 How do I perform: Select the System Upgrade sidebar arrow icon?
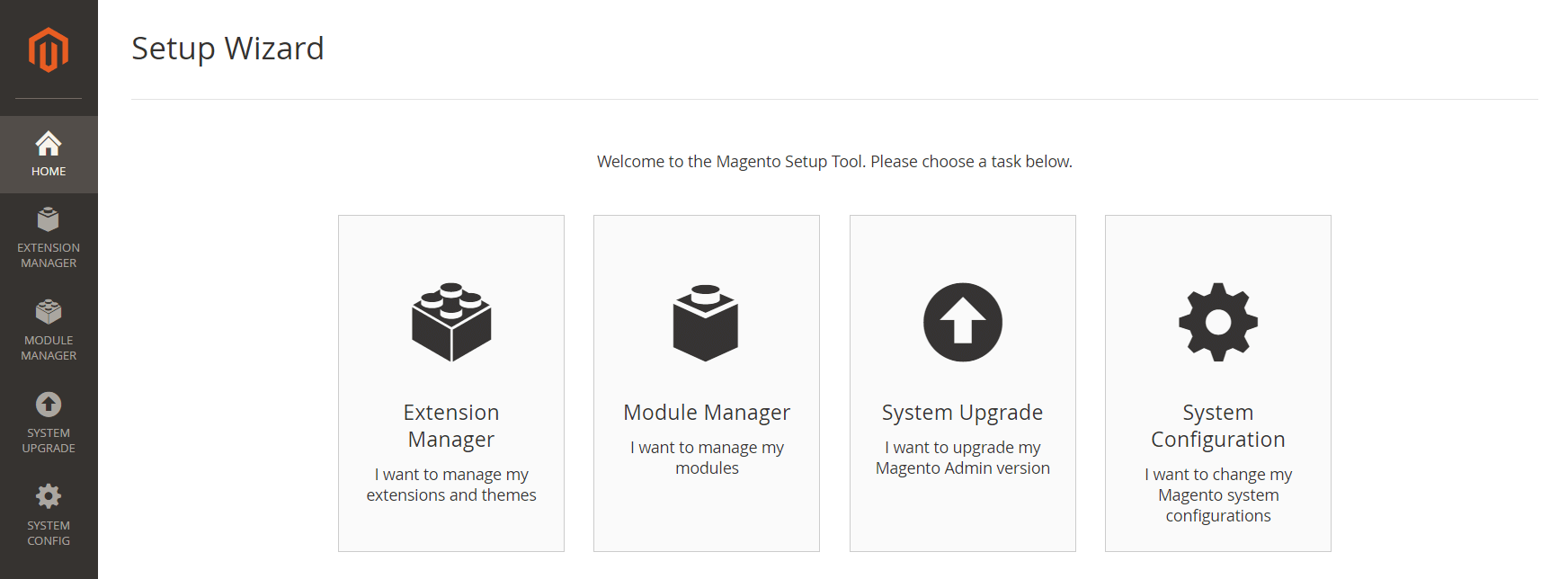49,405
